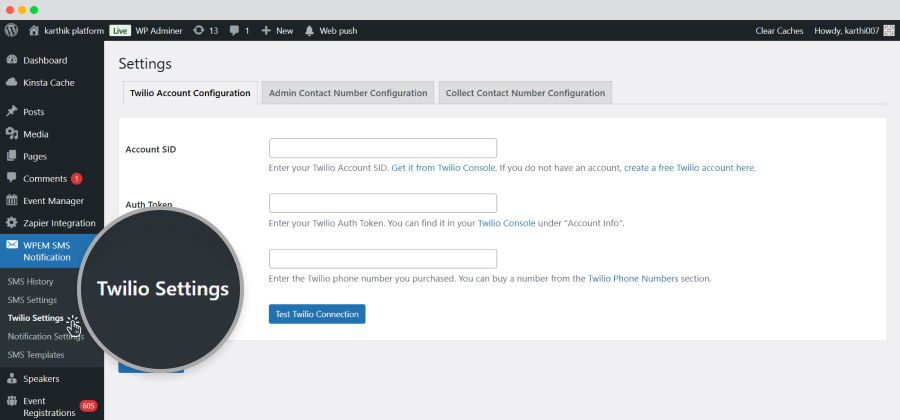Click the updates icon showing 13
Image resolution: width=900 pixels, height=420 pixels.
(199, 30)
